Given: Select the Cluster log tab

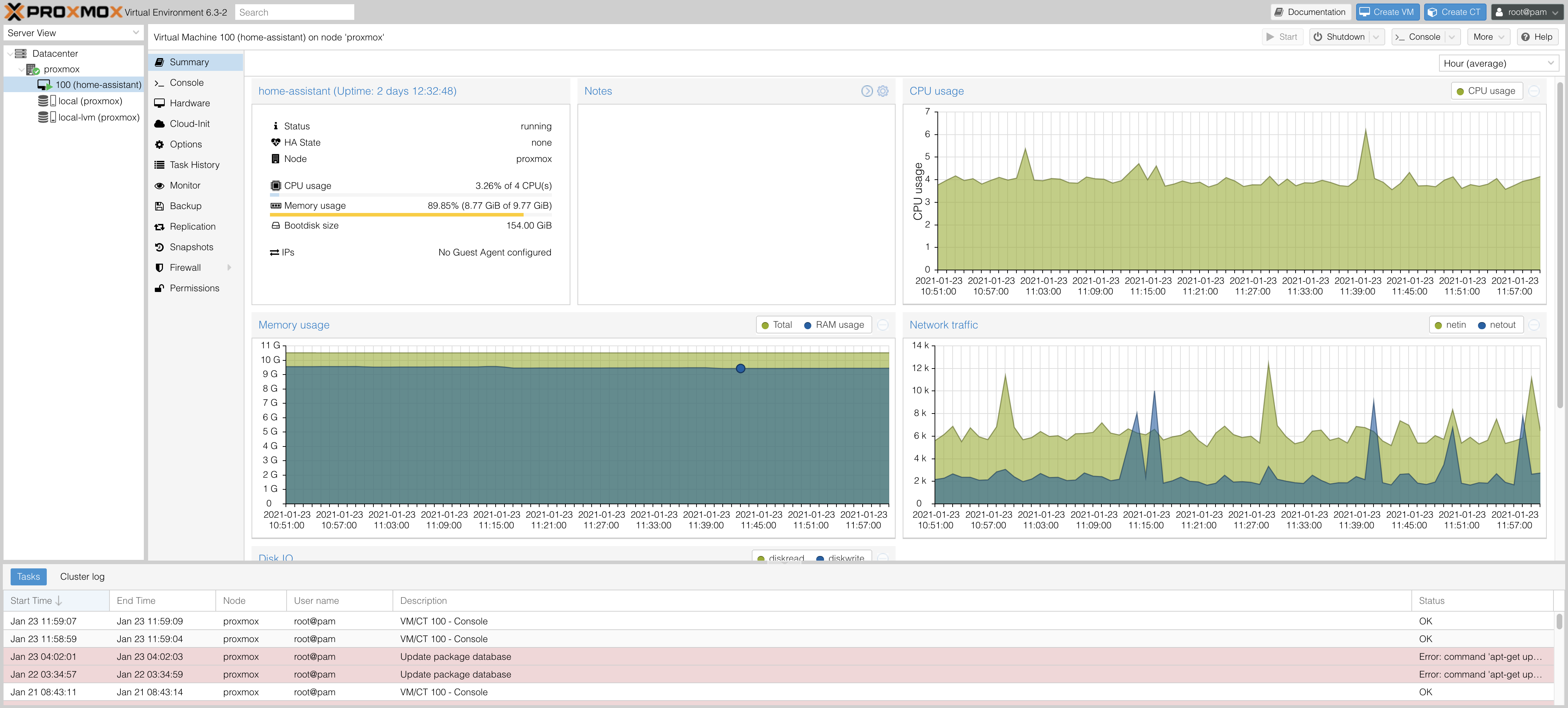Looking at the screenshot, I should (83, 576).
